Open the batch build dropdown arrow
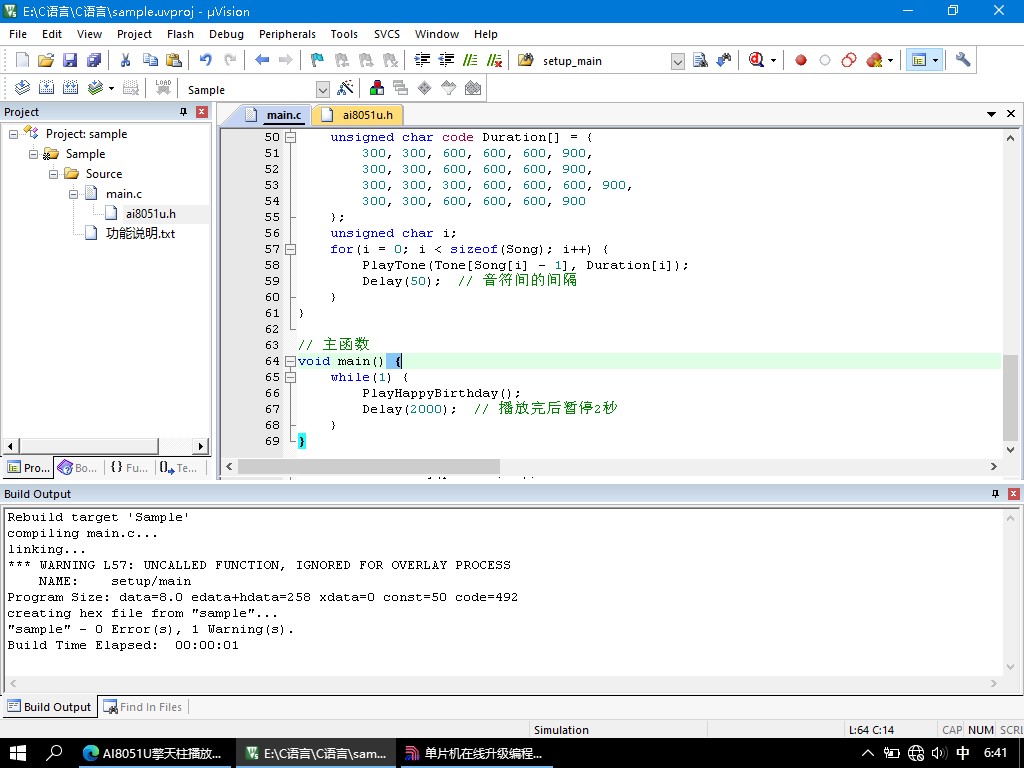 click(112, 88)
